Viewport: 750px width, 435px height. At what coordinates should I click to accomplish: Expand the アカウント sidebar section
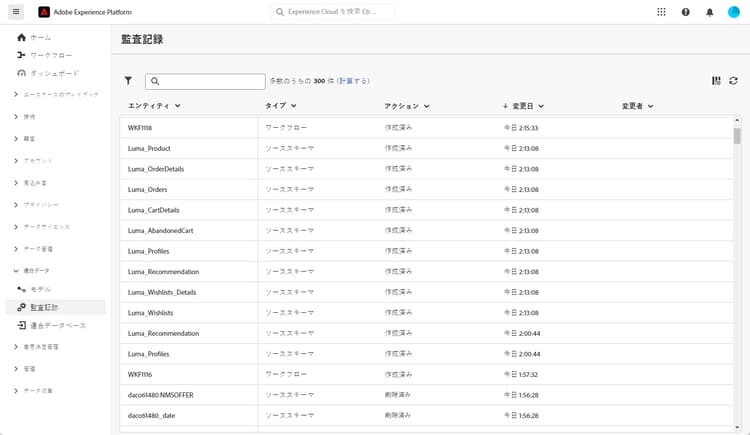point(16,161)
